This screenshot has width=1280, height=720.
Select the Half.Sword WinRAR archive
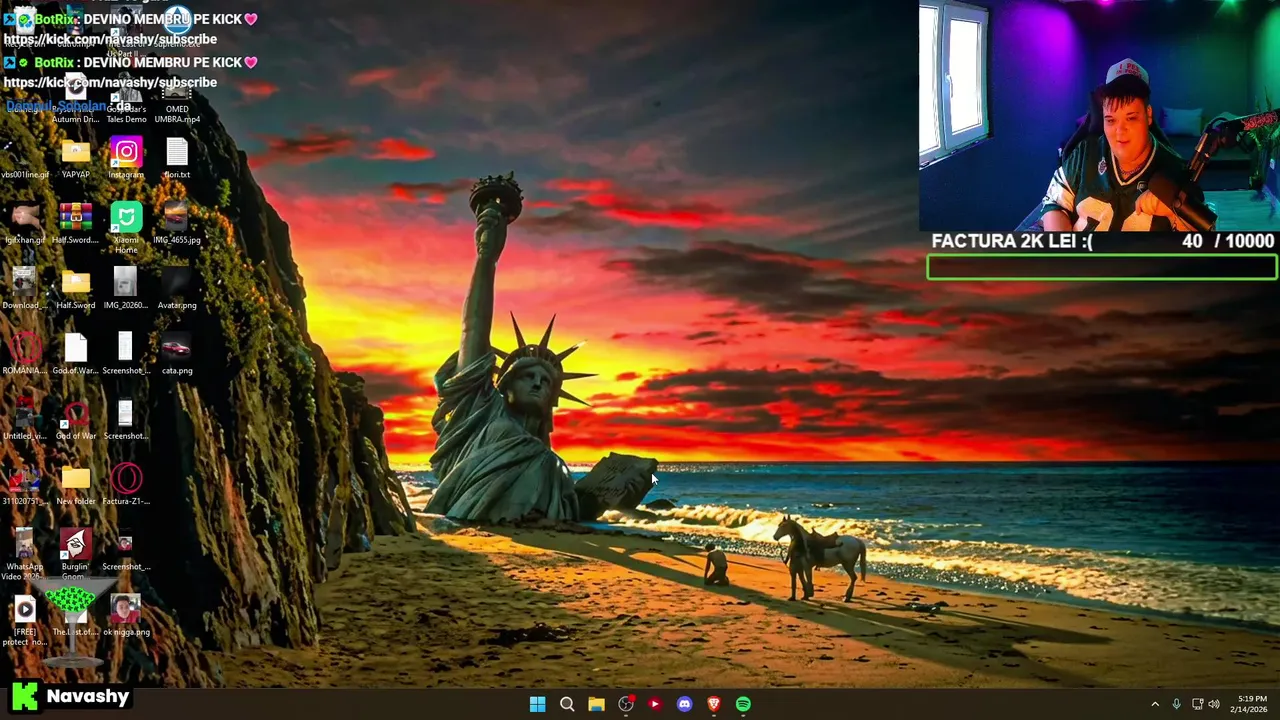coord(75,224)
